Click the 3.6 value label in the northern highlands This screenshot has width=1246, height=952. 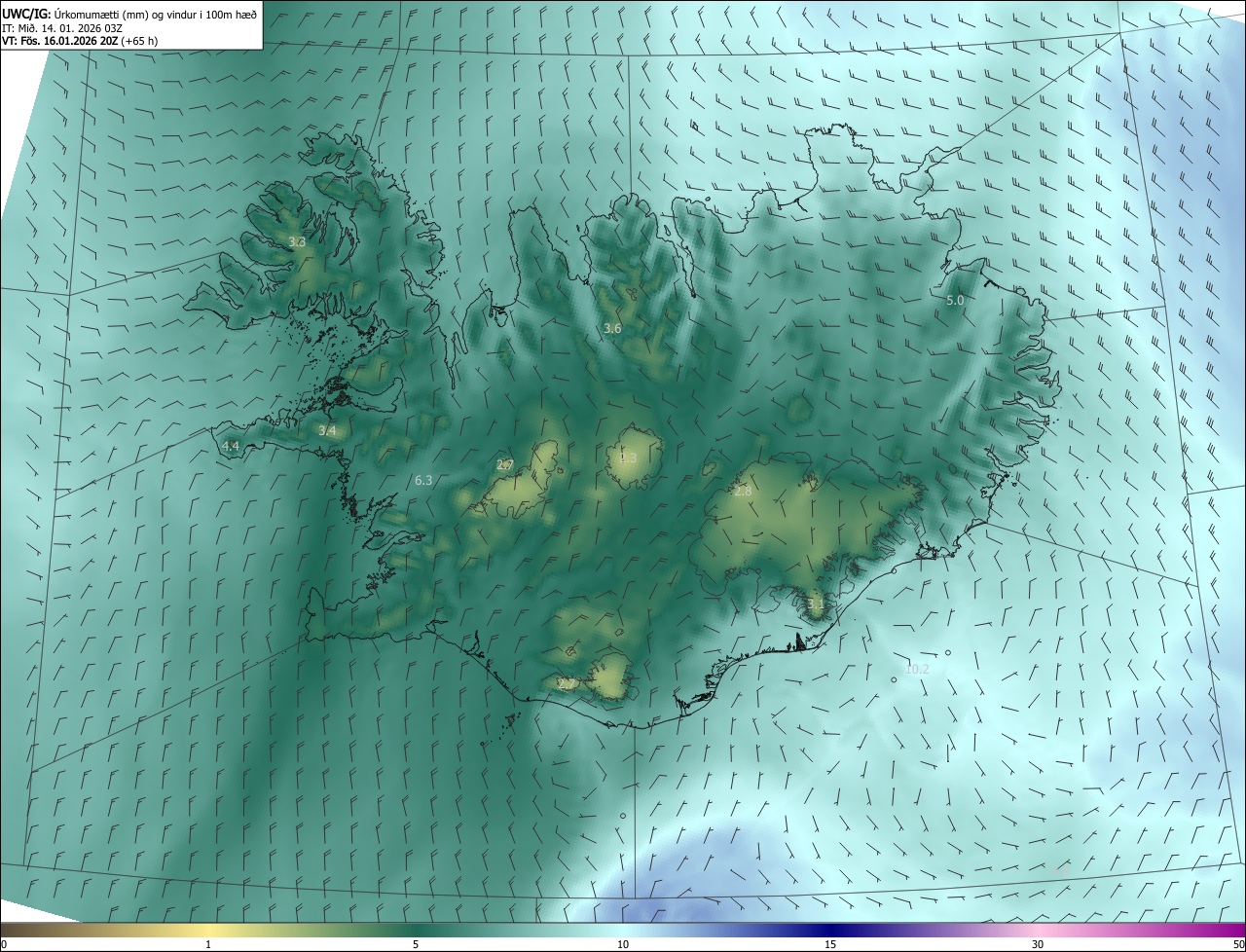click(x=612, y=329)
